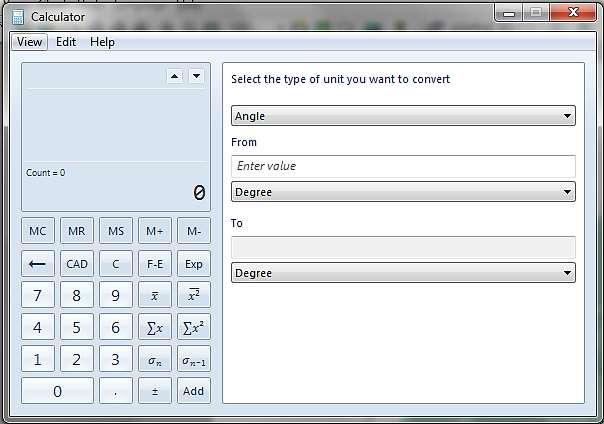The image size is (604, 424).
Task: Click the mean of squares button
Action: pos(194,295)
